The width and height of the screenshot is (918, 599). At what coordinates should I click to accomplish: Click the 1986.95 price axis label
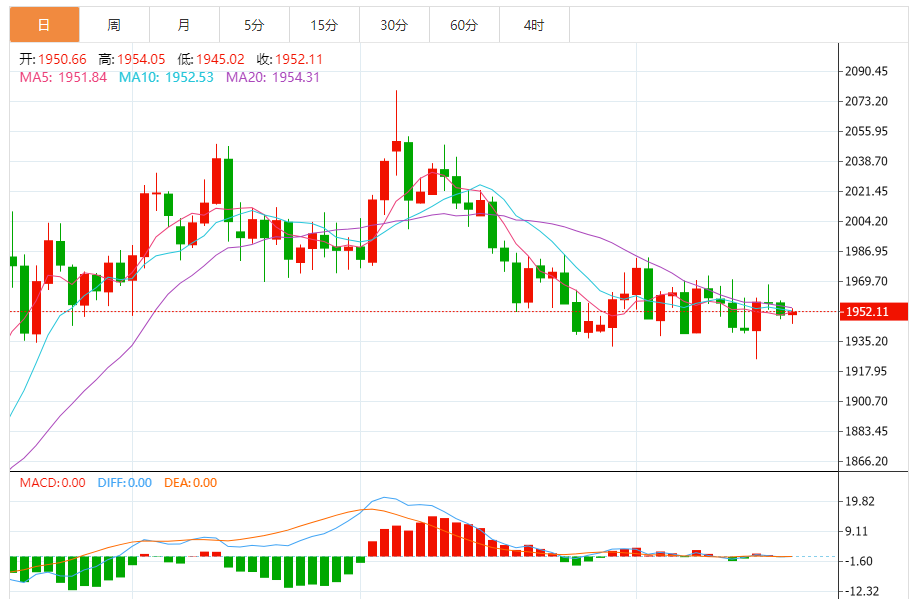click(x=866, y=251)
